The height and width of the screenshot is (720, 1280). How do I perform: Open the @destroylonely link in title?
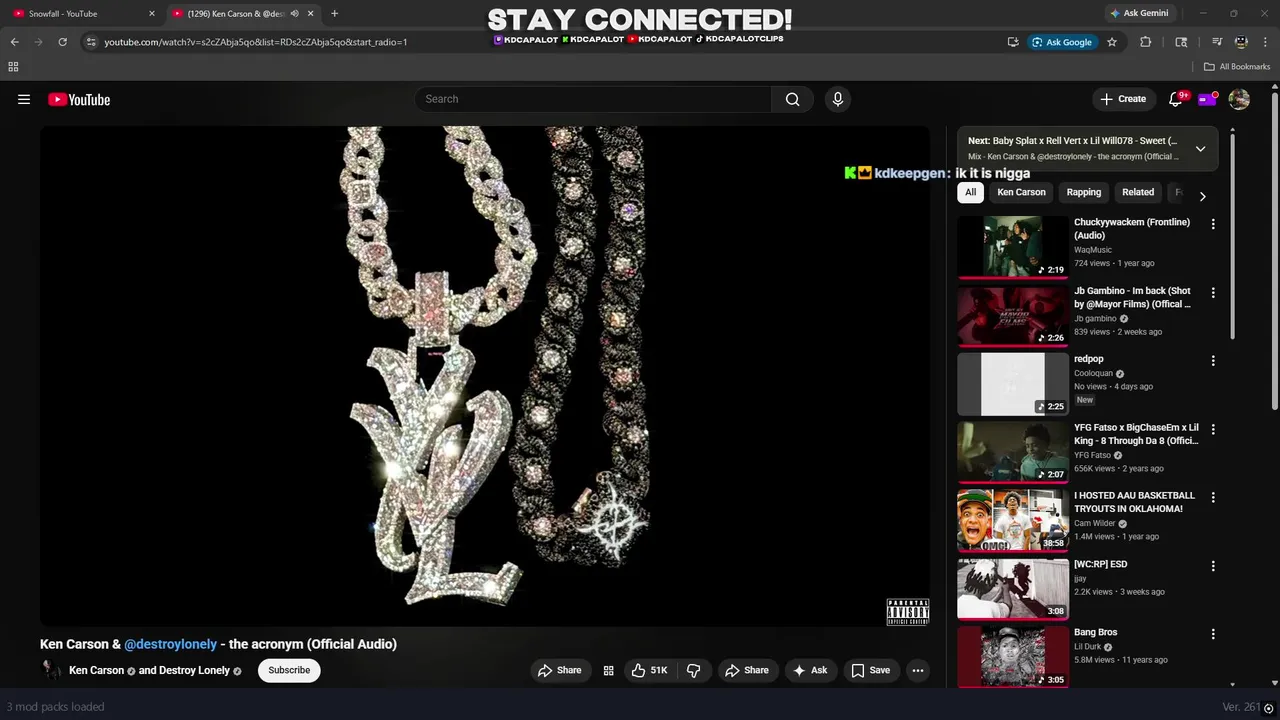coord(170,644)
